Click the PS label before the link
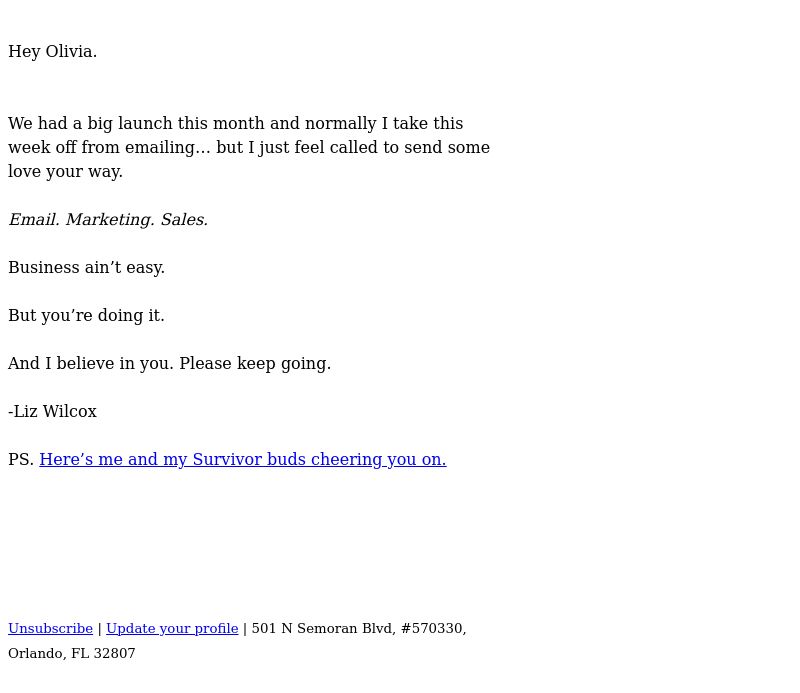The height and width of the screenshot is (693, 800). coord(21,459)
